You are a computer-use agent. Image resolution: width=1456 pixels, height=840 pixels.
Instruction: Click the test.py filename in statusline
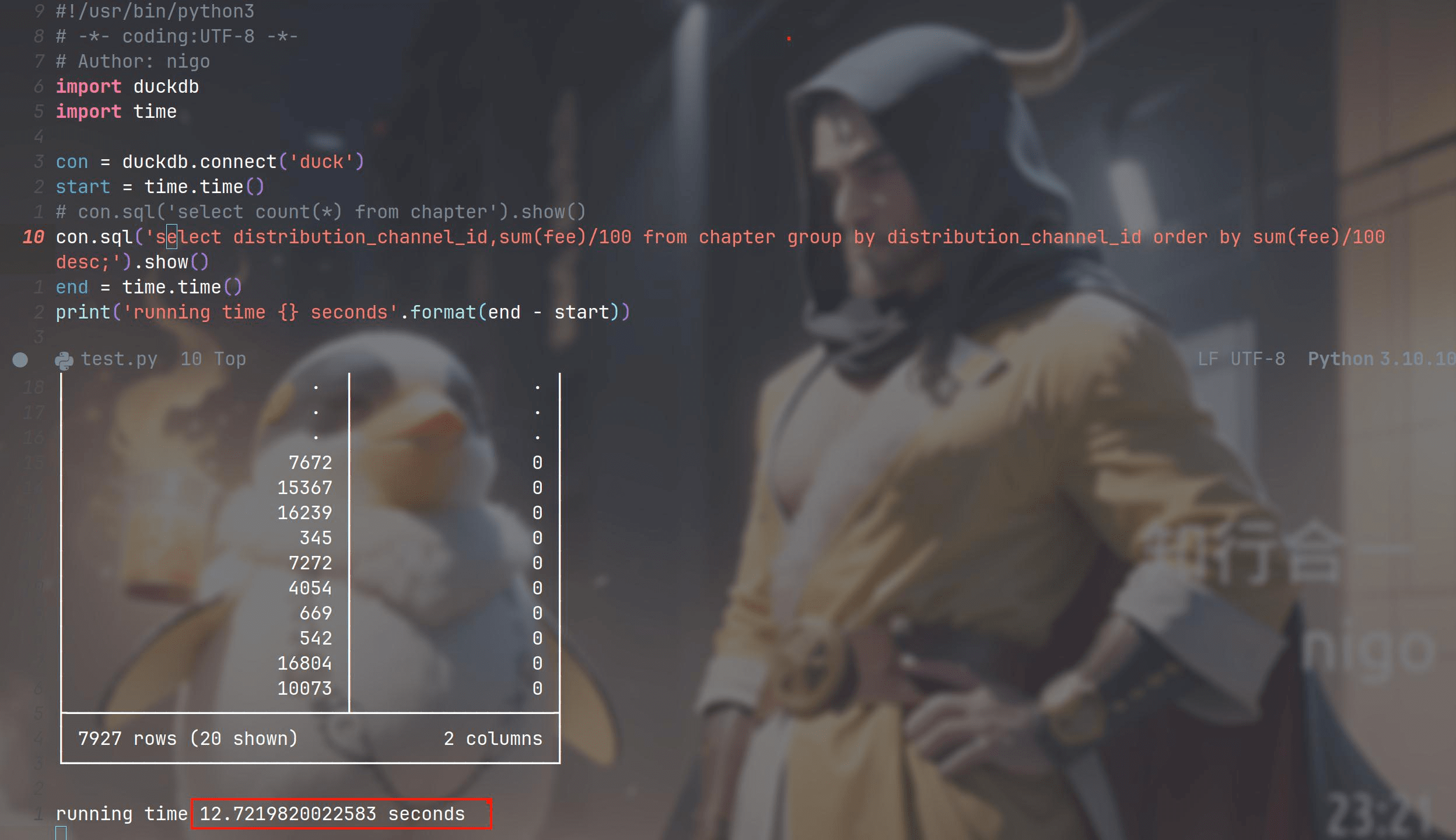click(119, 359)
